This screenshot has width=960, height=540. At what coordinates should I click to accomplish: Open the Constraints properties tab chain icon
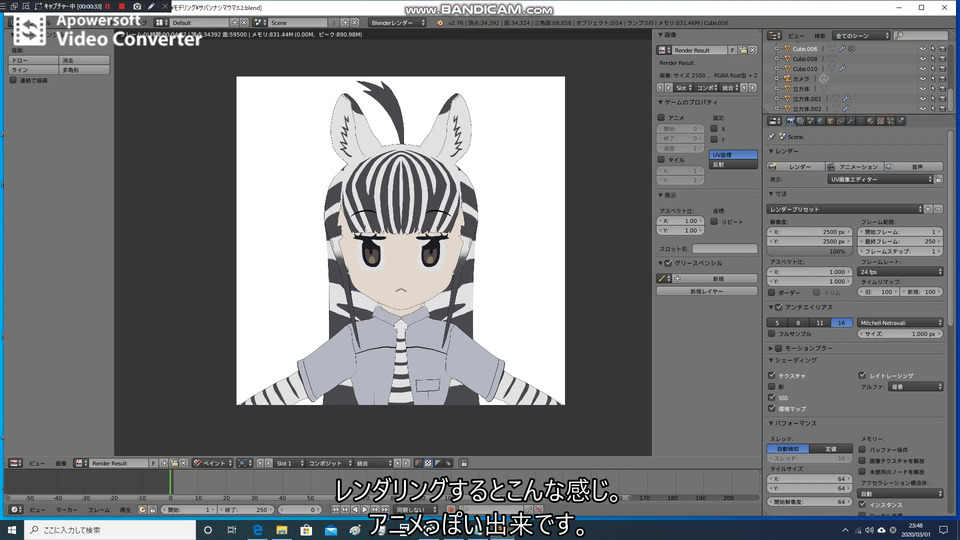(x=841, y=121)
